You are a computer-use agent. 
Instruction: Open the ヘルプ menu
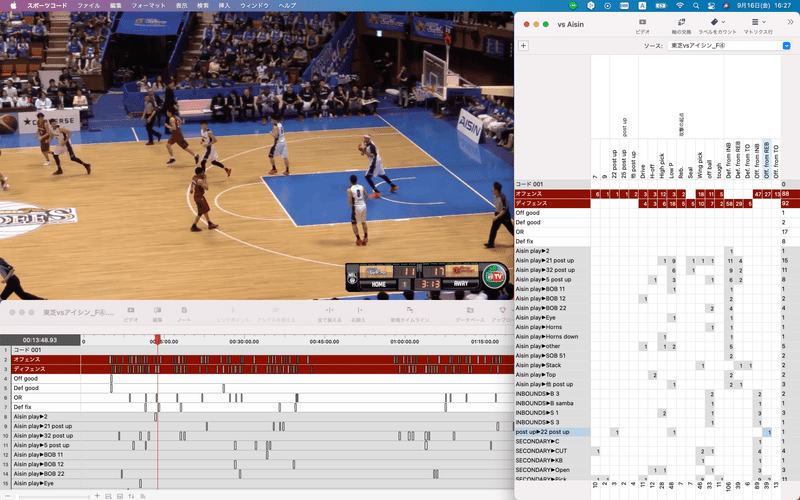point(287,6)
